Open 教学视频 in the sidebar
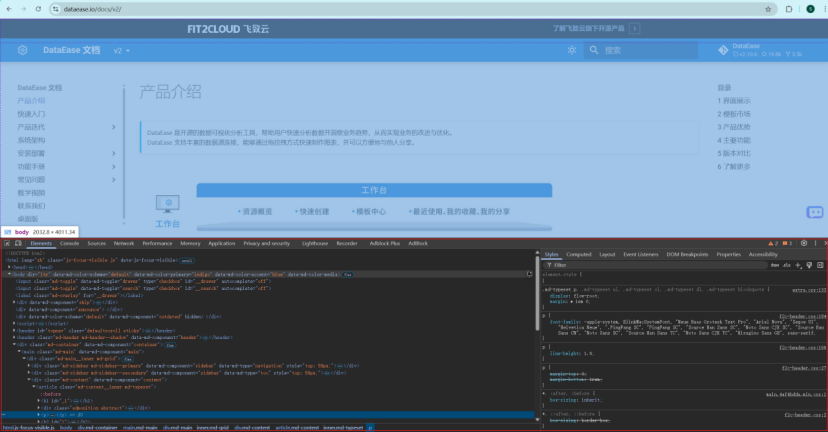The image size is (828, 432). click(31, 193)
